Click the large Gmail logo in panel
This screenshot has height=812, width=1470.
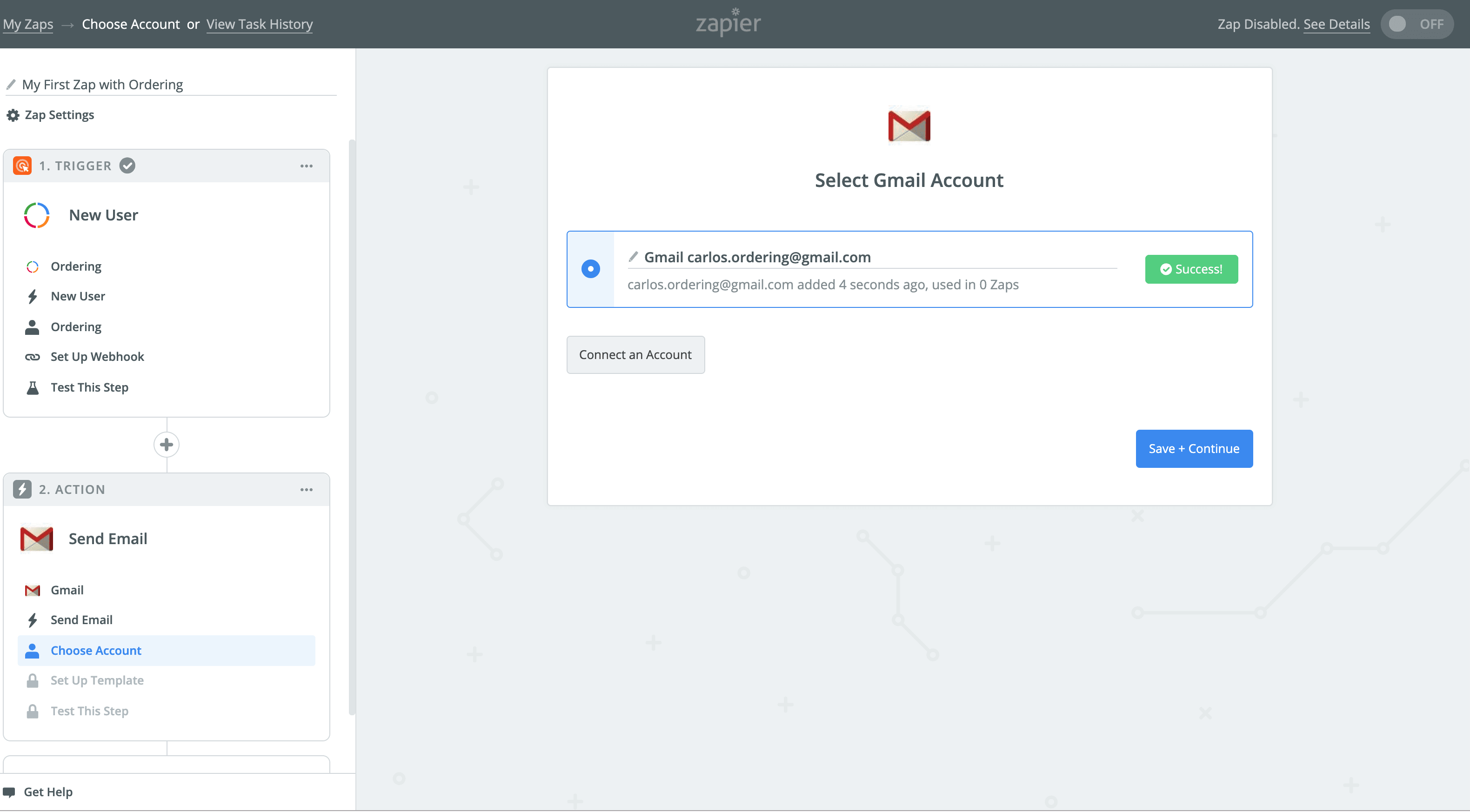[x=909, y=126]
